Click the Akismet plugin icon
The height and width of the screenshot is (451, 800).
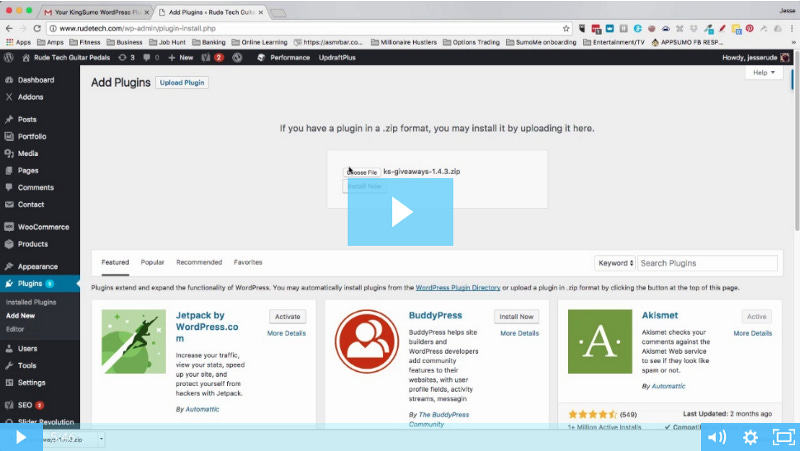[600, 341]
